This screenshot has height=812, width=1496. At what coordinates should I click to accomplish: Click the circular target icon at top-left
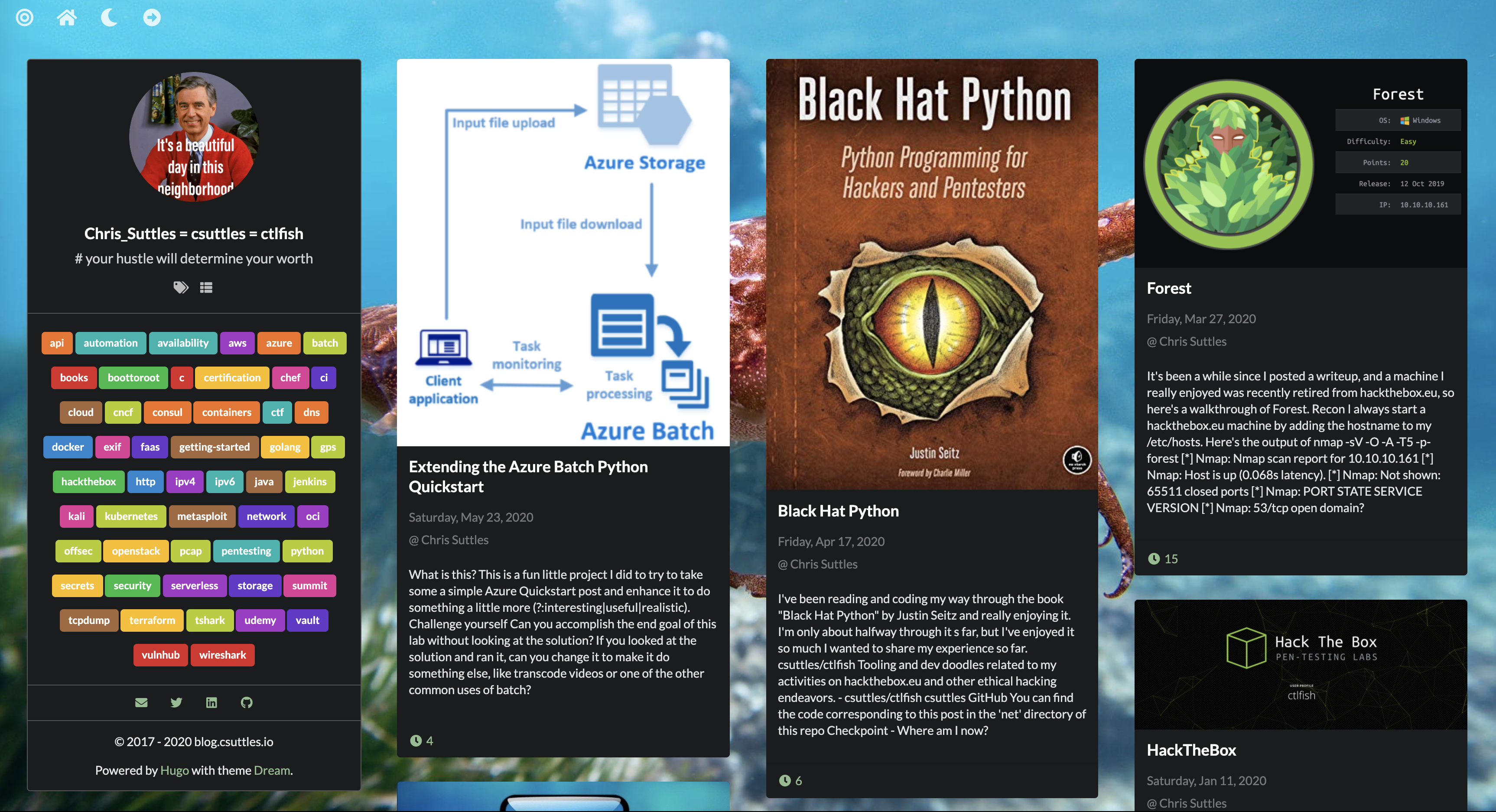24,17
